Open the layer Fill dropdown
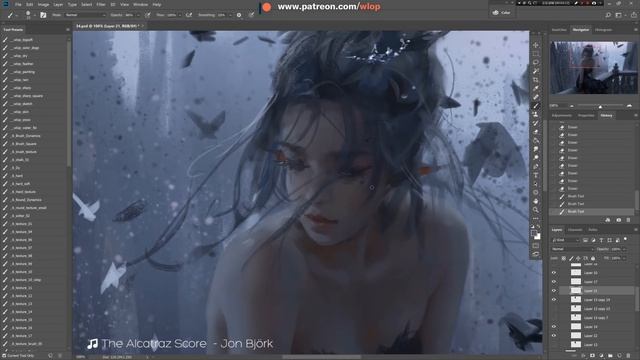Image resolution: width=640 pixels, height=360 pixels. click(x=624, y=258)
